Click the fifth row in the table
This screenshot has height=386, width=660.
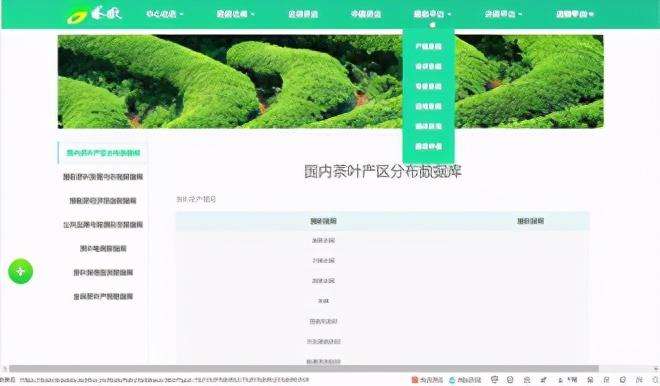point(382,321)
